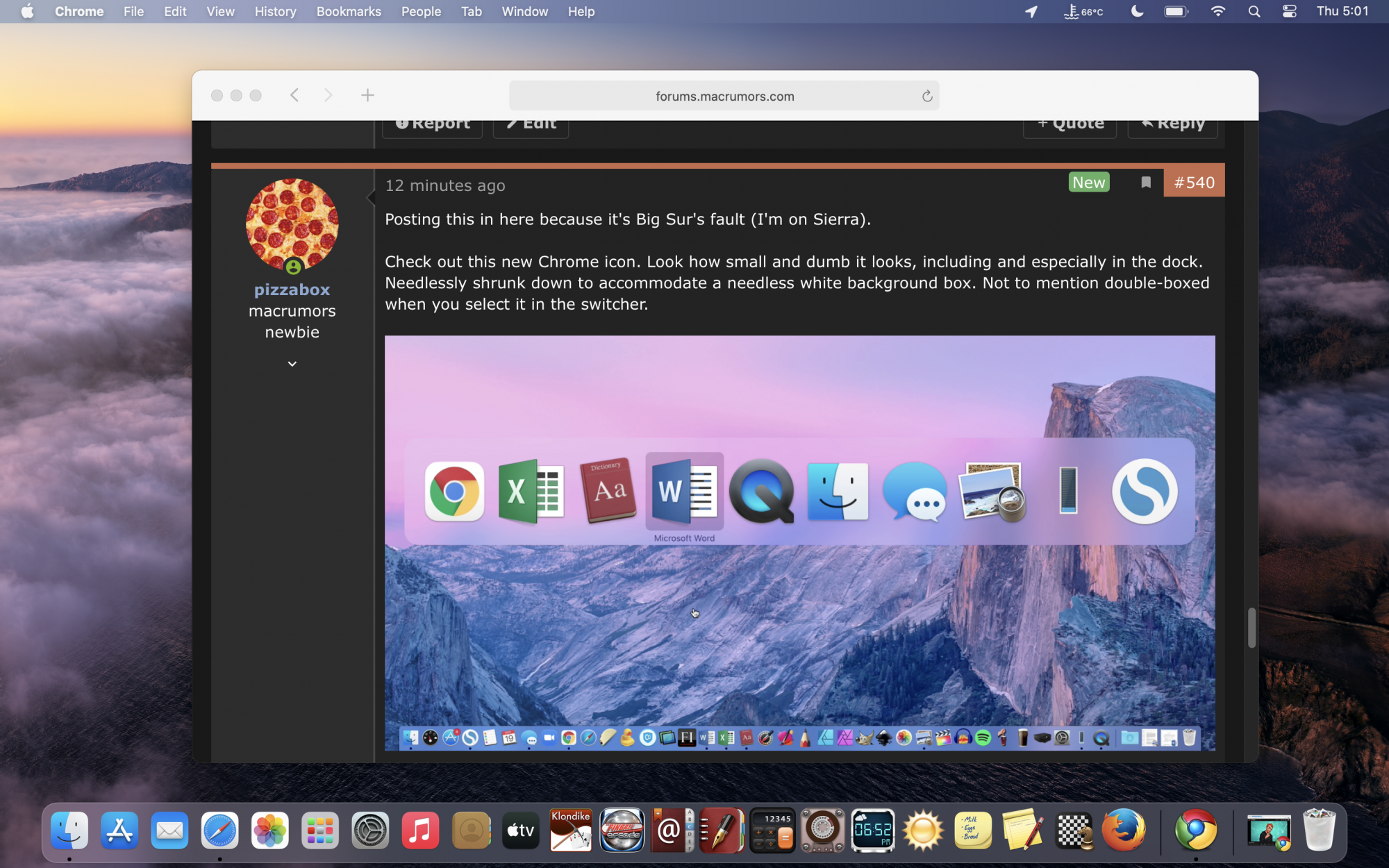Open Stickies Milk Eggs Bread Dock icon
This screenshot has width=1389, height=868.
[x=973, y=831]
